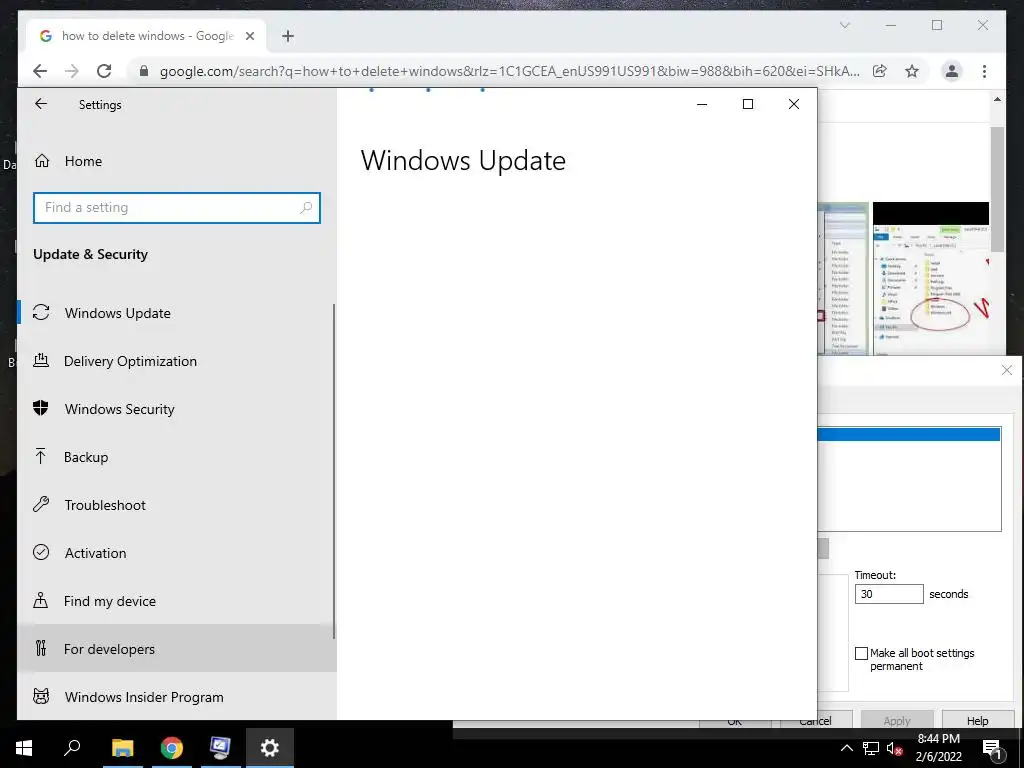Click the file explorer thumbnail with red circle
The height and width of the screenshot is (768, 1024).
coord(931,279)
